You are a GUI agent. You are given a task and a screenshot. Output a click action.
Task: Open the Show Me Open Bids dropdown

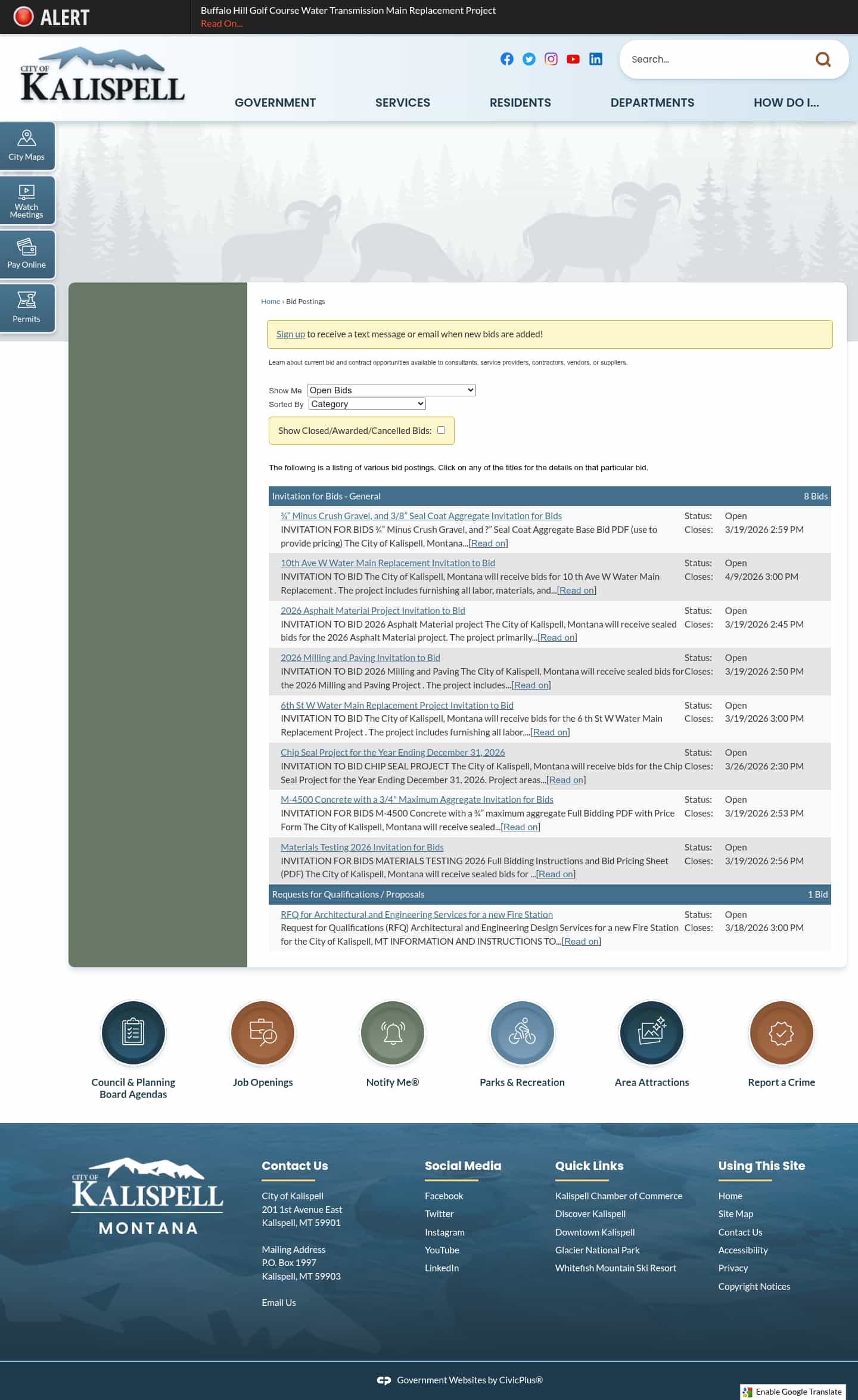pyautogui.click(x=391, y=390)
